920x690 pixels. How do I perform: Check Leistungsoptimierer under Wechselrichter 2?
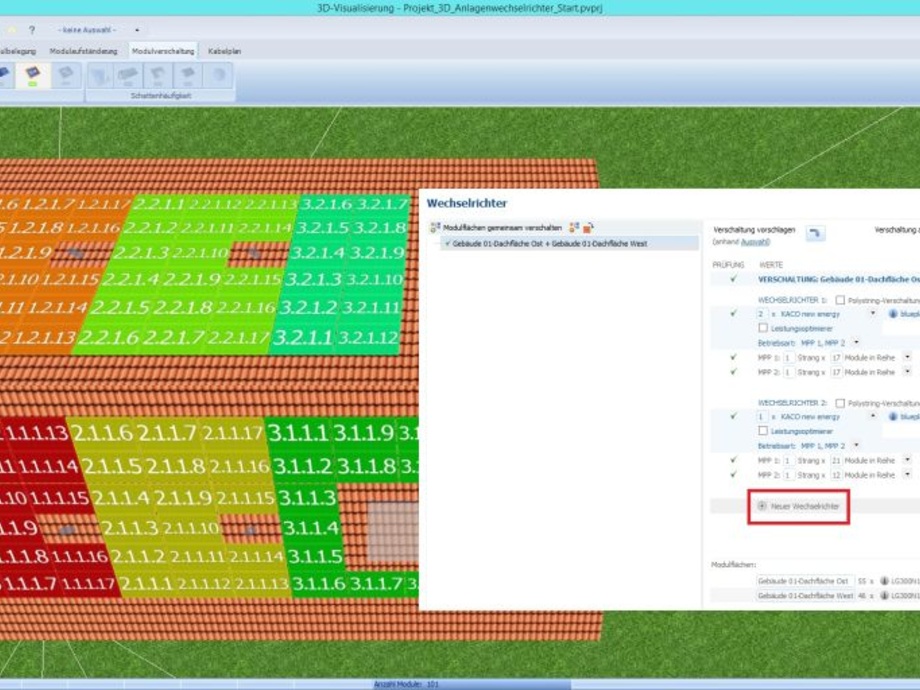point(764,431)
